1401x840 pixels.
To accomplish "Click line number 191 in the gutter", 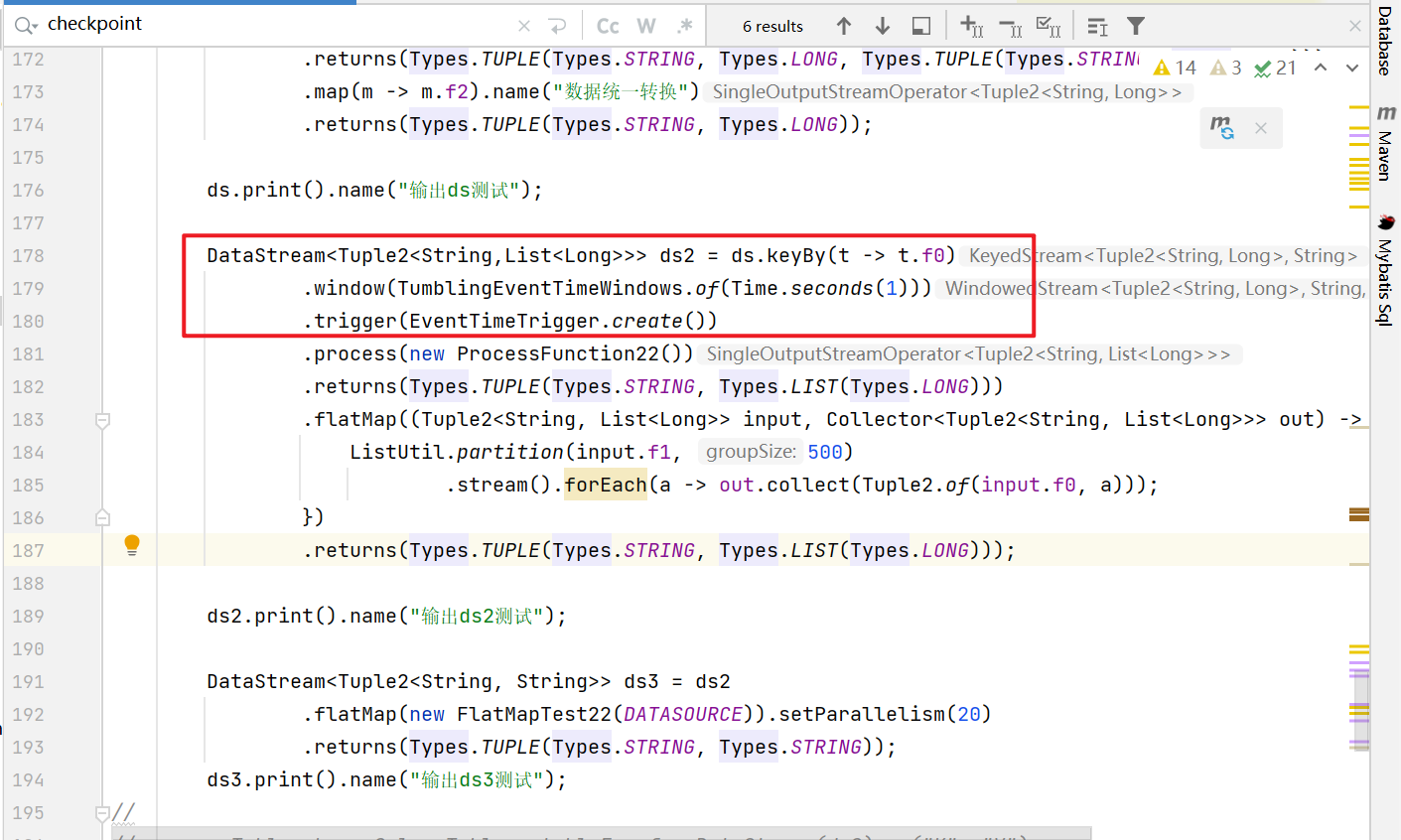I will pos(28,681).
